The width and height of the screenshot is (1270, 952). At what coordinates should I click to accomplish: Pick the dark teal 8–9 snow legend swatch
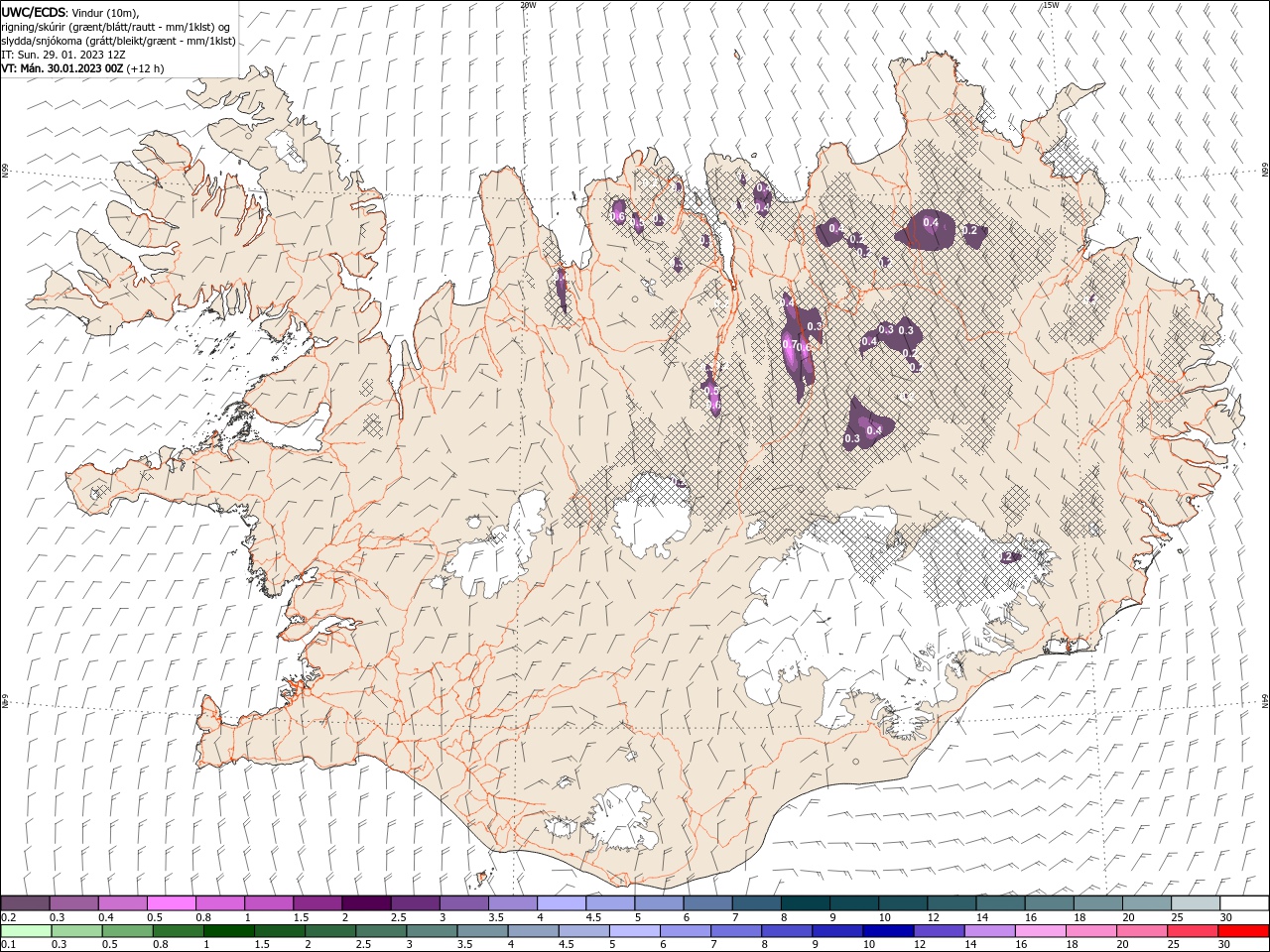805,903
